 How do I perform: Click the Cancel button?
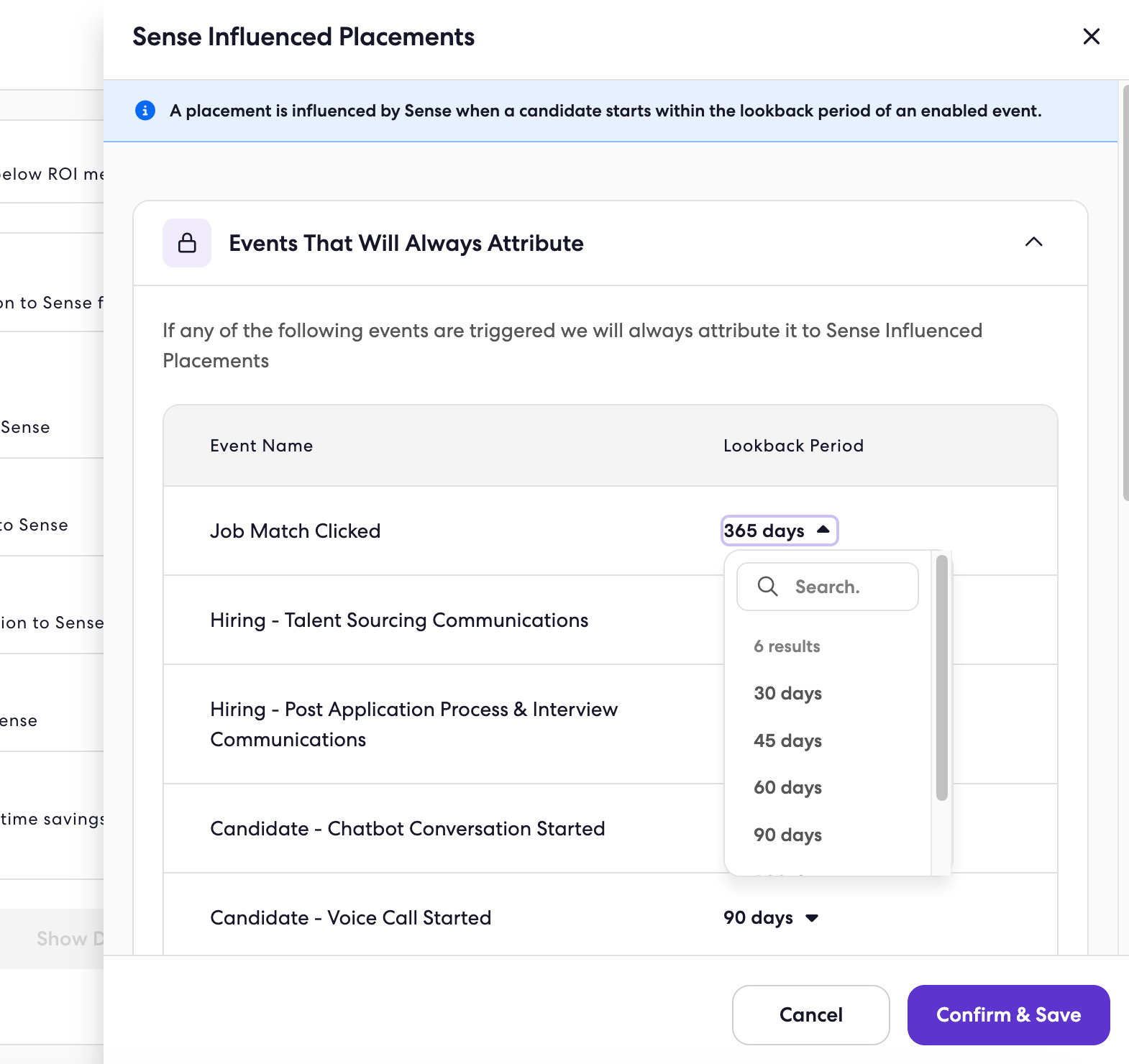click(810, 1014)
